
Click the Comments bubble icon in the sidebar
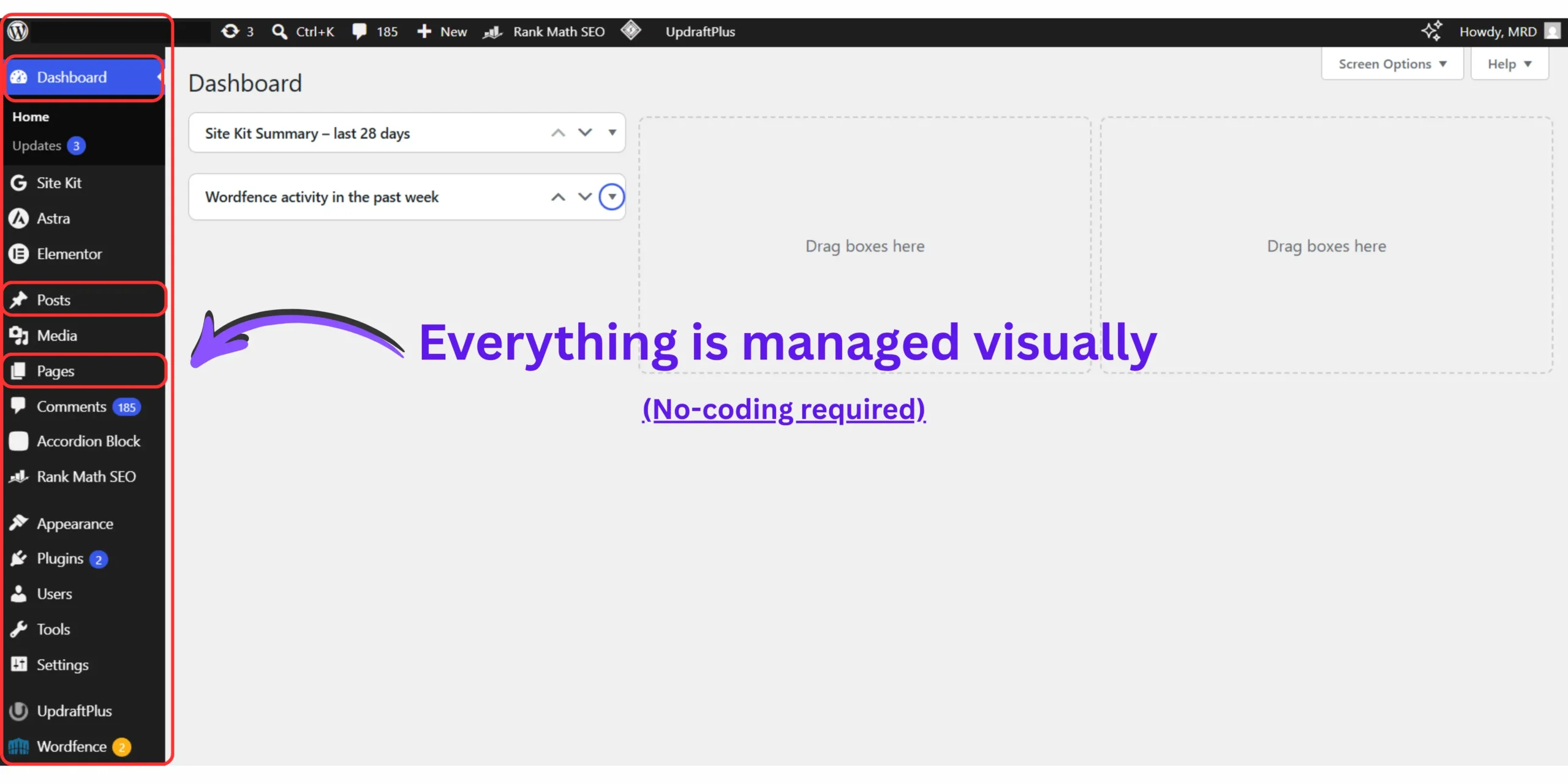point(19,405)
